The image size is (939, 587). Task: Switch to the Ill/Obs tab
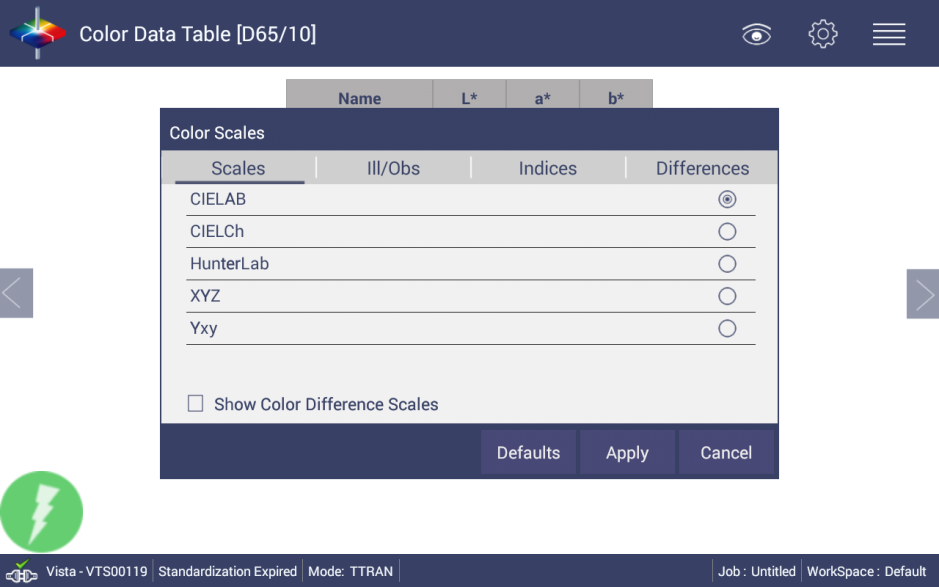[393, 168]
